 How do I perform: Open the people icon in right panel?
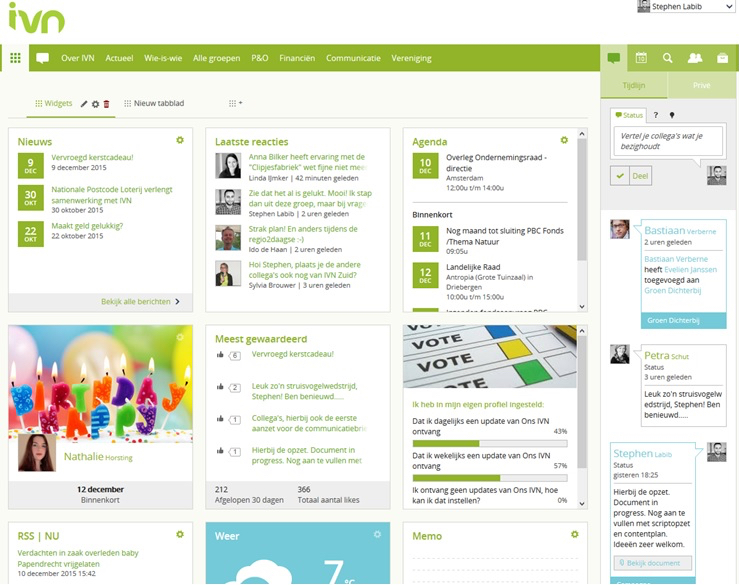(695, 58)
